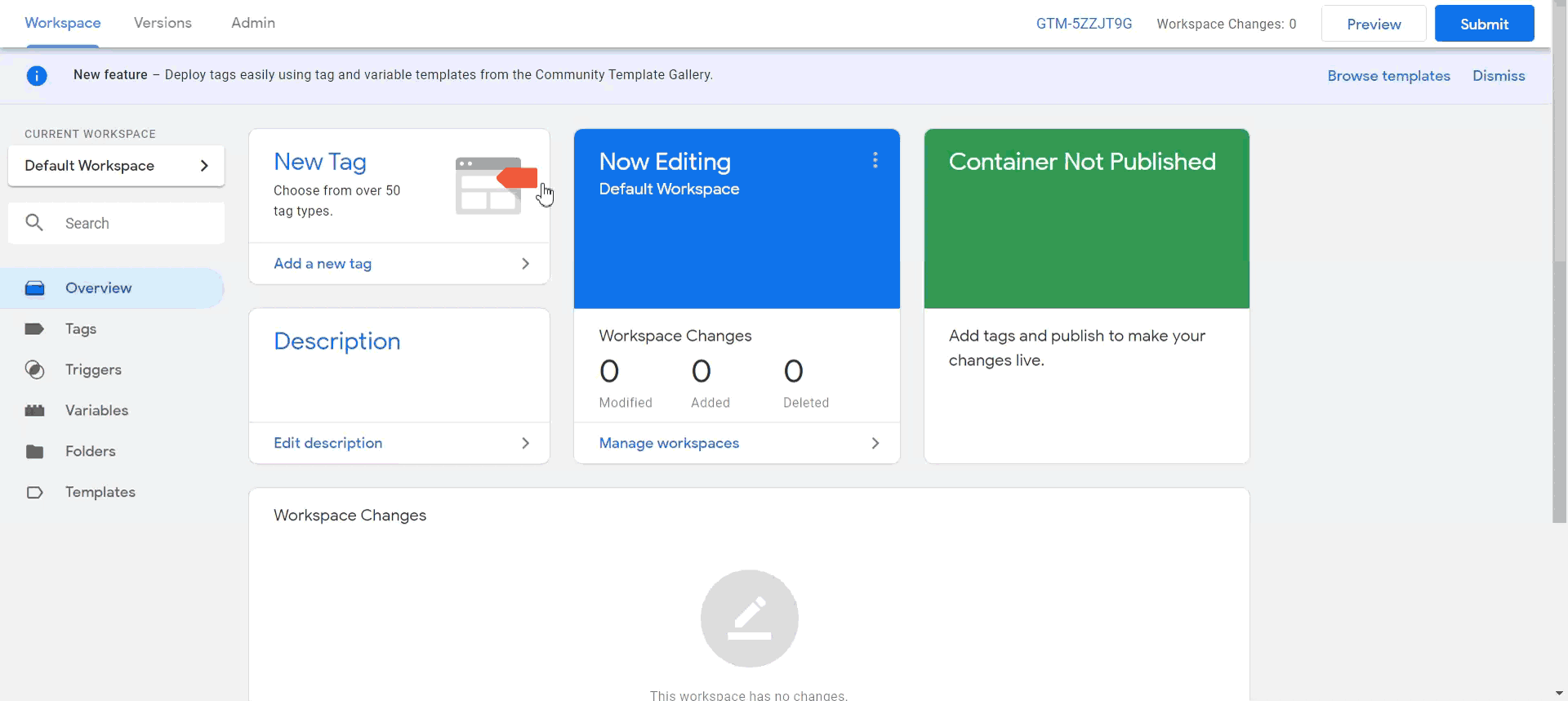Image resolution: width=1568 pixels, height=701 pixels.
Task: Click the New Tag heading
Action: [x=320, y=162]
